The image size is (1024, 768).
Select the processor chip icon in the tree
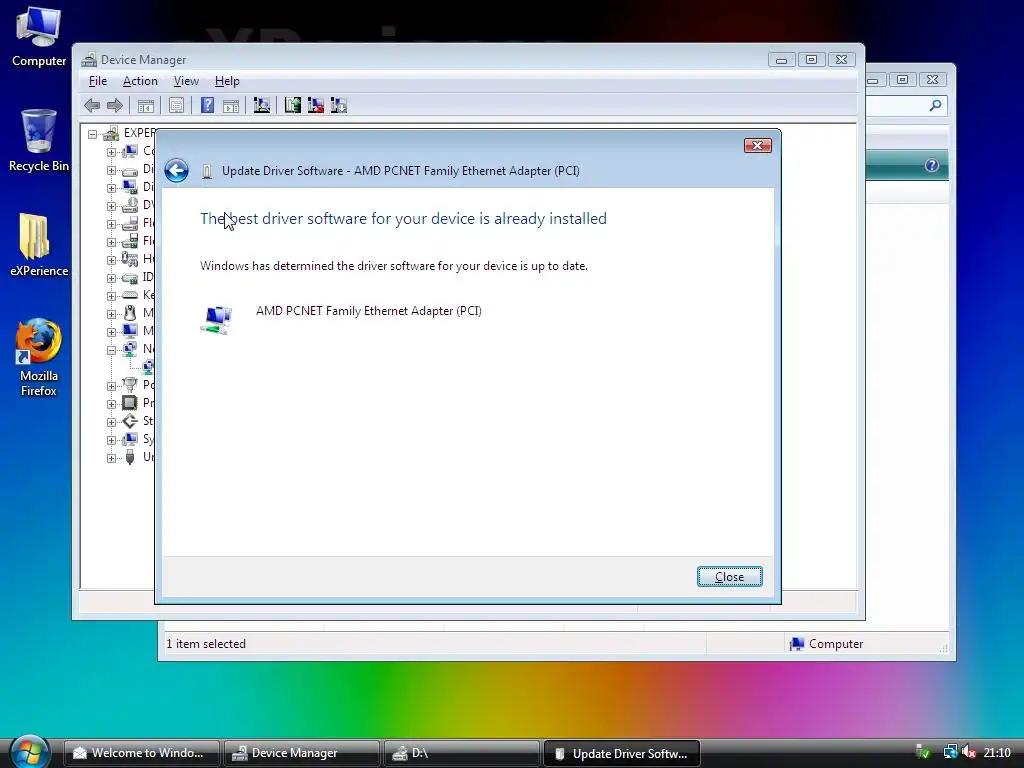[x=130, y=403]
